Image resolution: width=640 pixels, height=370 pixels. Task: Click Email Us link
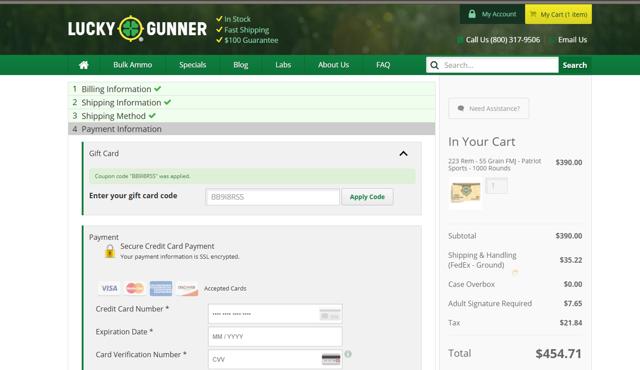[x=572, y=40]
